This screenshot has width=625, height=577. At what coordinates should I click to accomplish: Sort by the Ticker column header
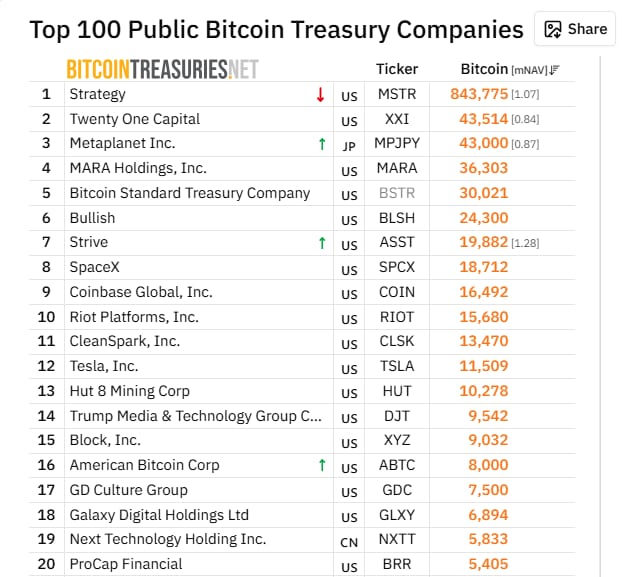pyautogui.click(x=397, y=69)
